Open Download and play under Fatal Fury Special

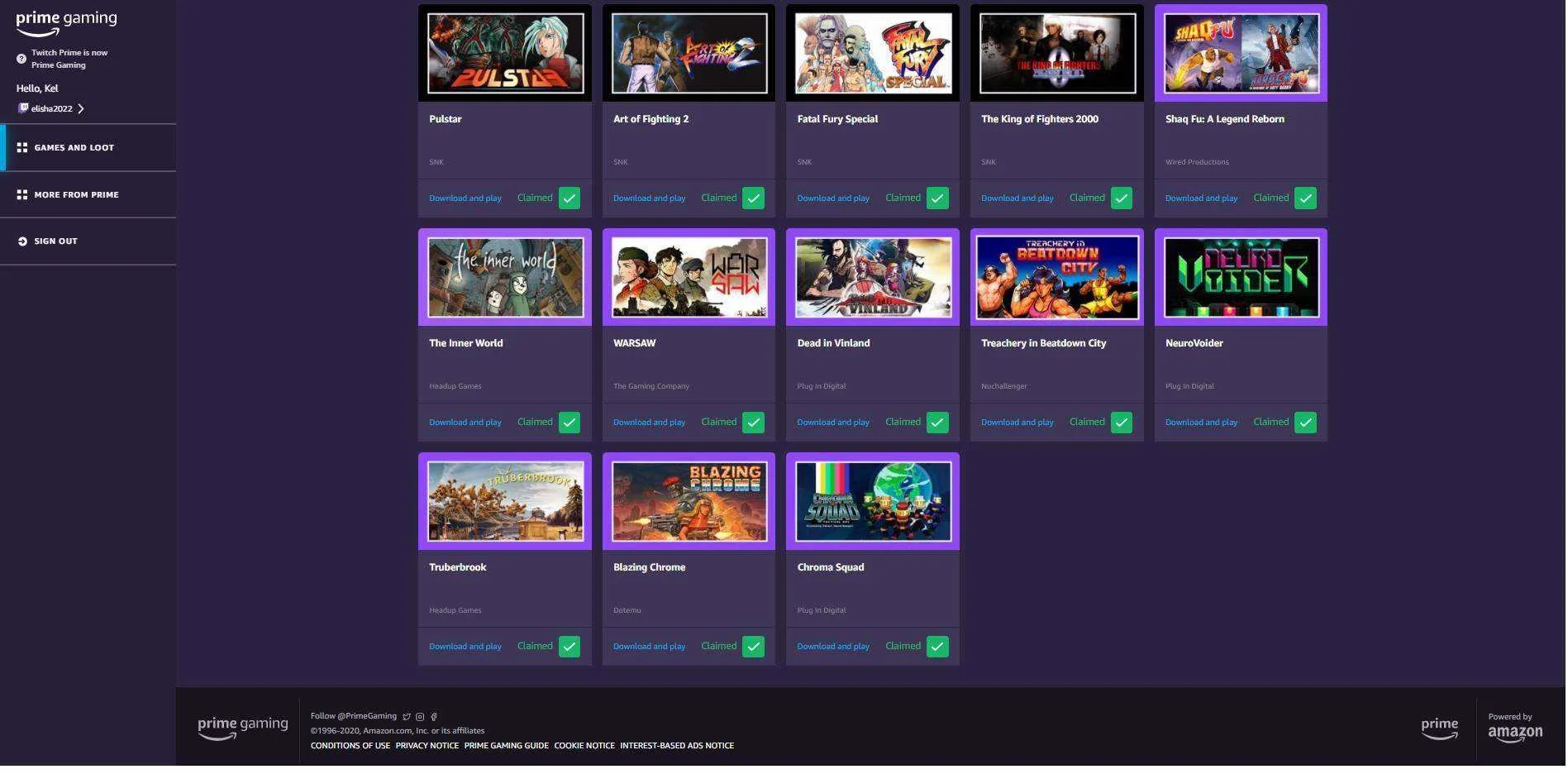833,198
